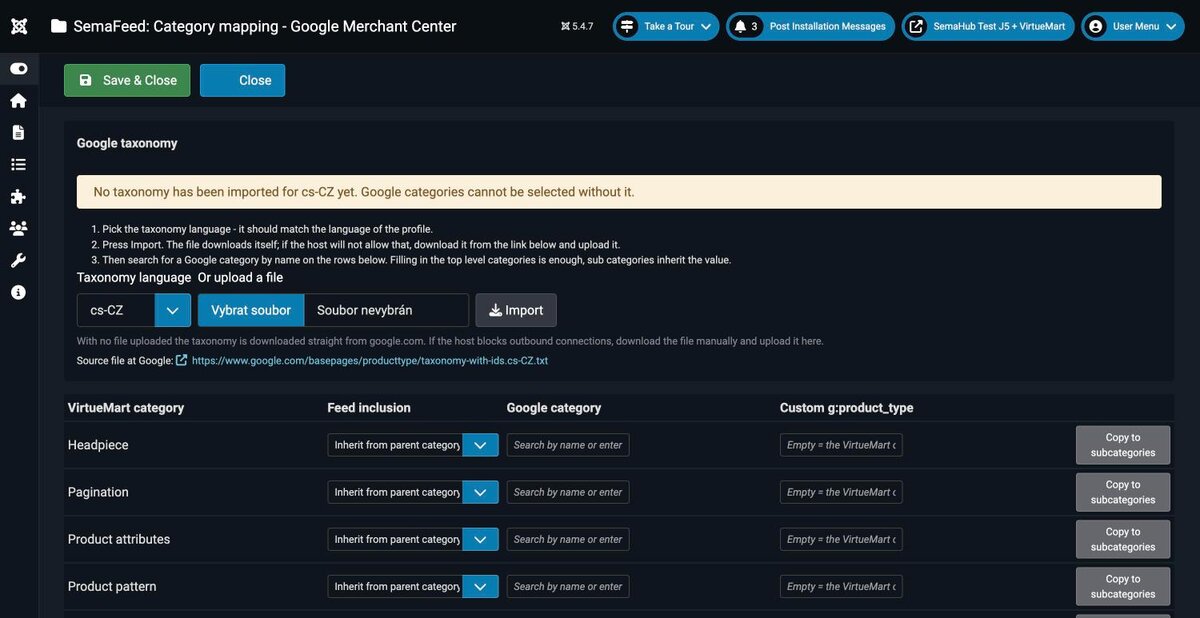Open Components puzzle icon in sidebar
Screen dimensions: 1200x618
point(18,197)
